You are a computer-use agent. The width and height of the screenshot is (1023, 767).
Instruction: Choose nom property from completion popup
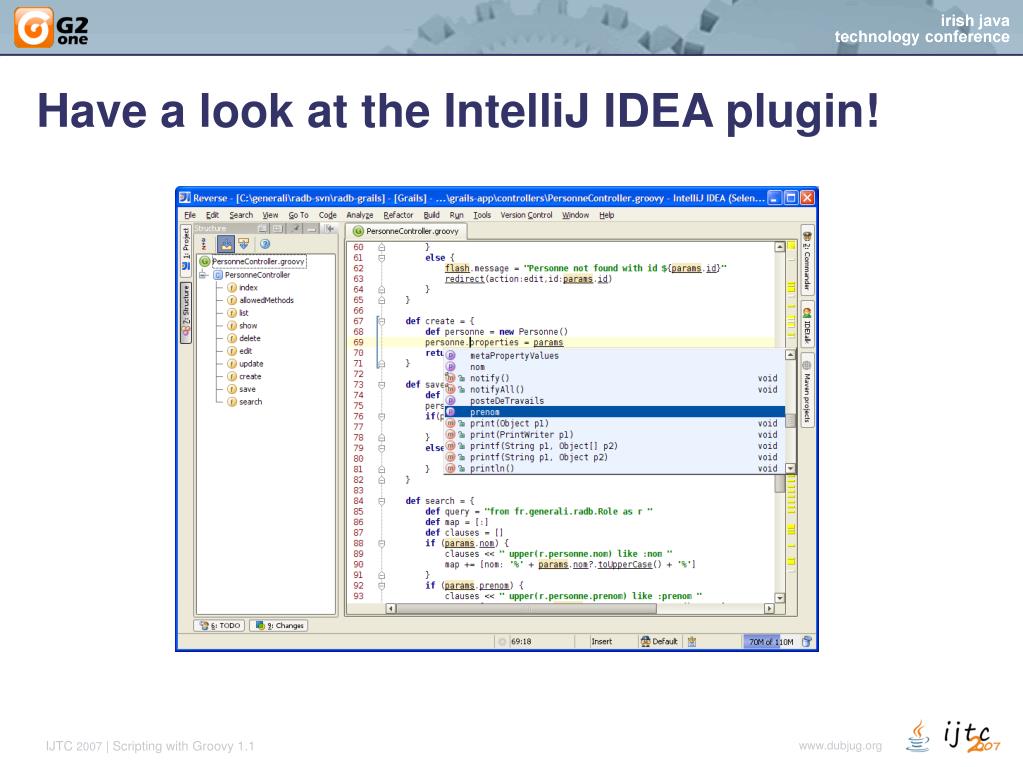tap(614, 367)
